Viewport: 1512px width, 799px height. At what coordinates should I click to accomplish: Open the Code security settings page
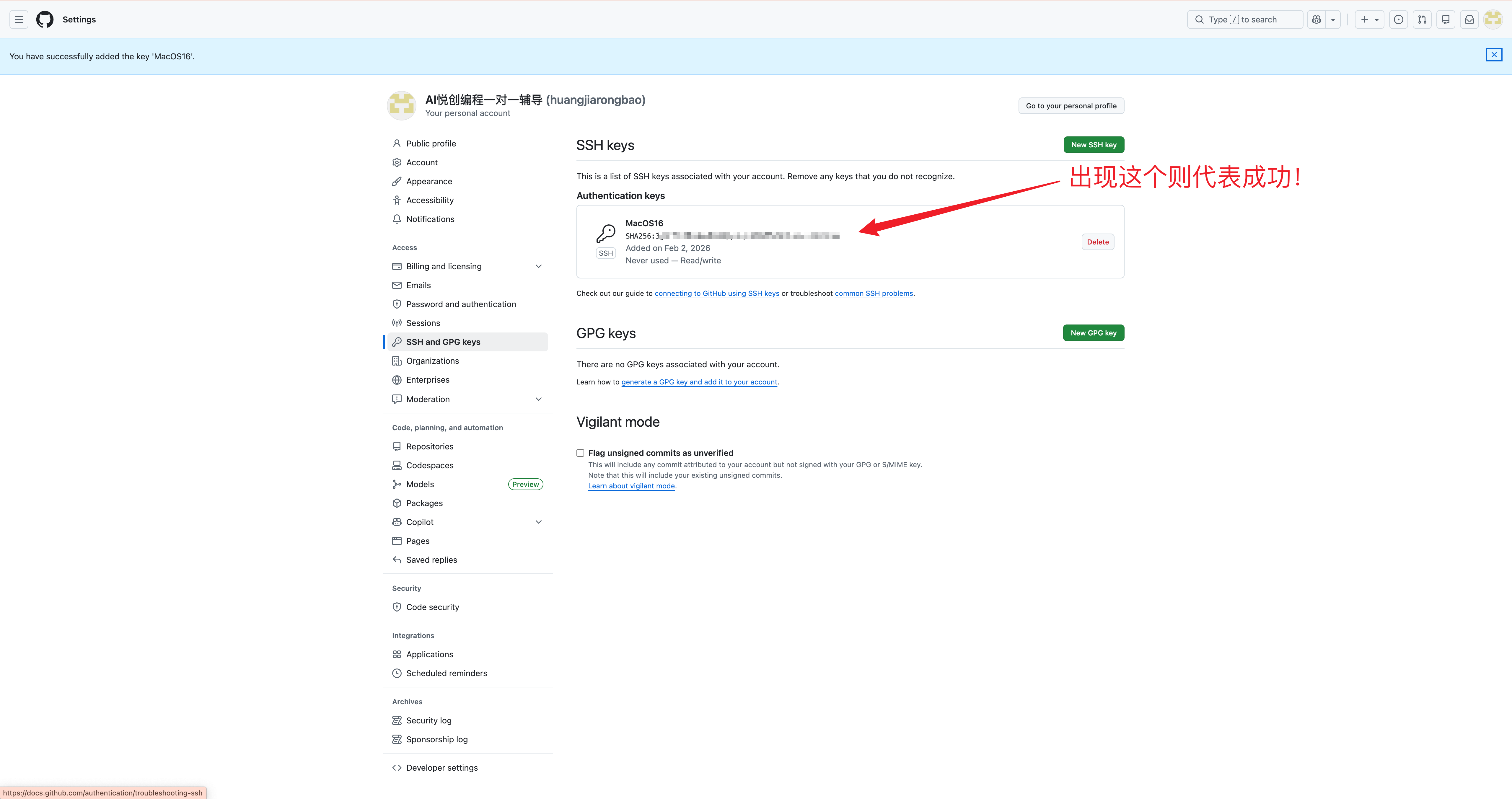(x=468, y=607)
